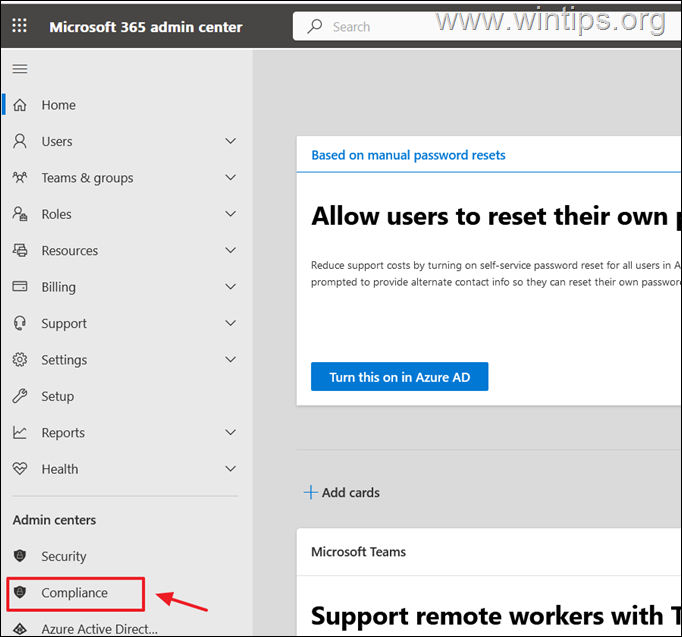The image size is (682, 637).
Task: Click the 'Support remote workers with' heading
Action: point(496,616)
